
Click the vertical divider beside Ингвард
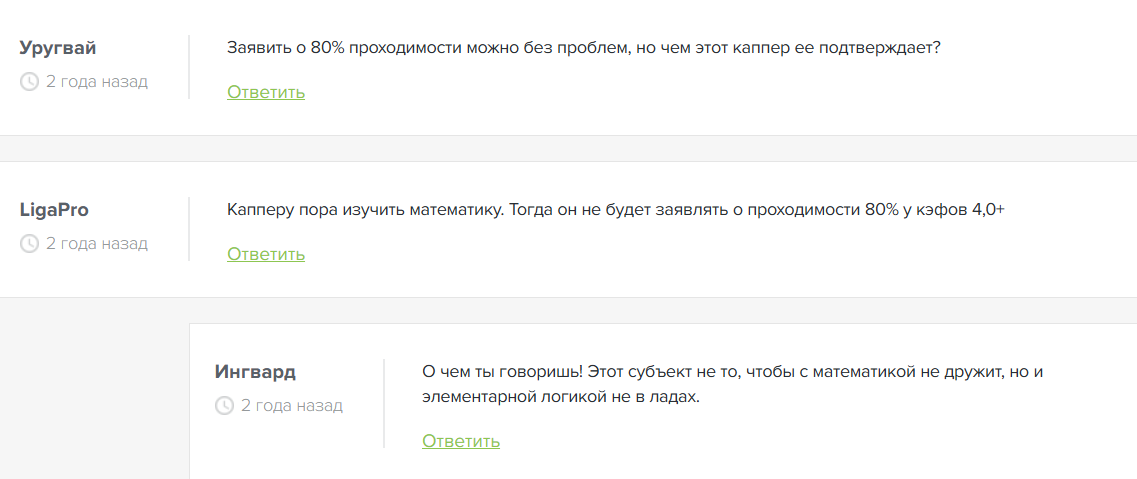pyautogui.click(x=384, y=403)
